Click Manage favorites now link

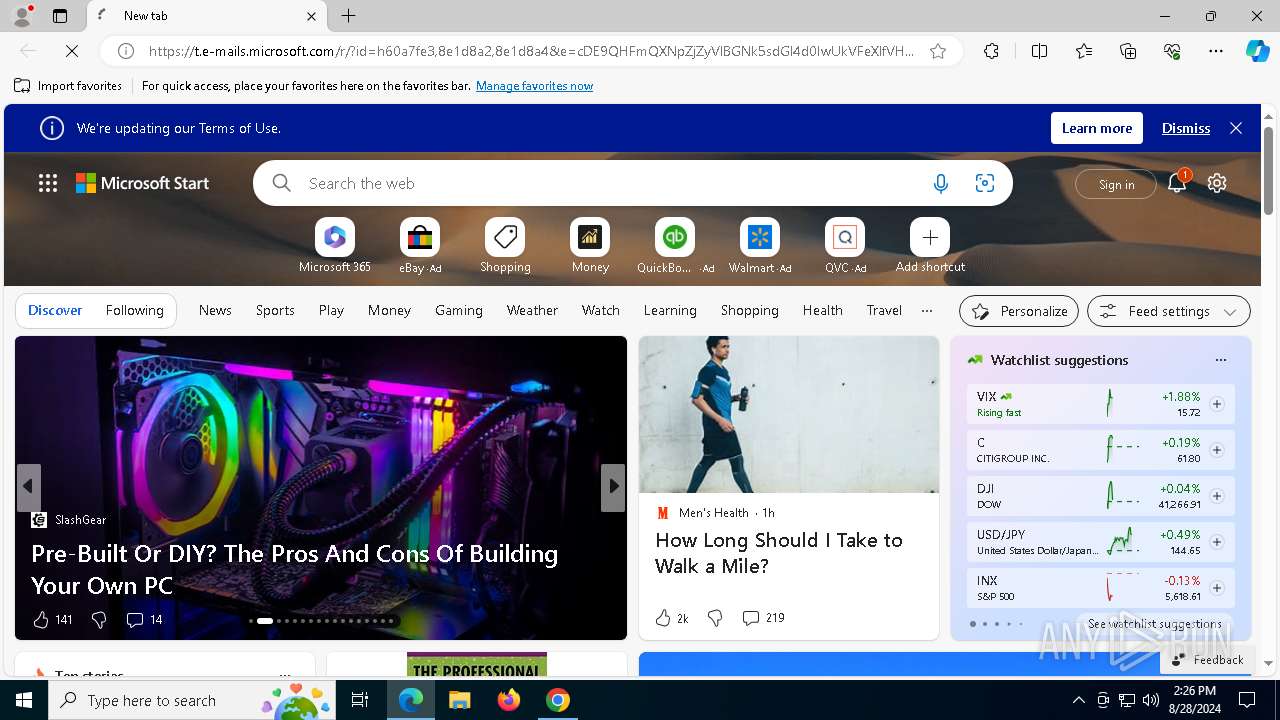[534, 86]
